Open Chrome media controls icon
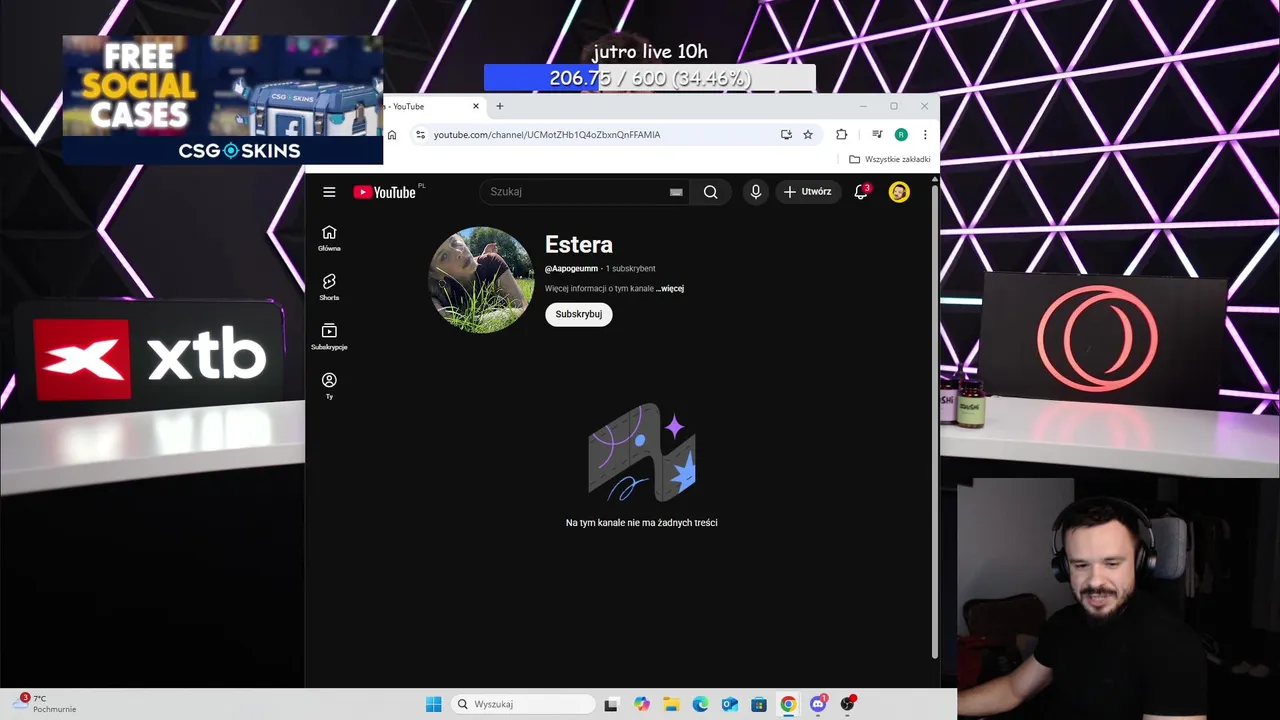Screen dimensions: 1280x720 877,135
